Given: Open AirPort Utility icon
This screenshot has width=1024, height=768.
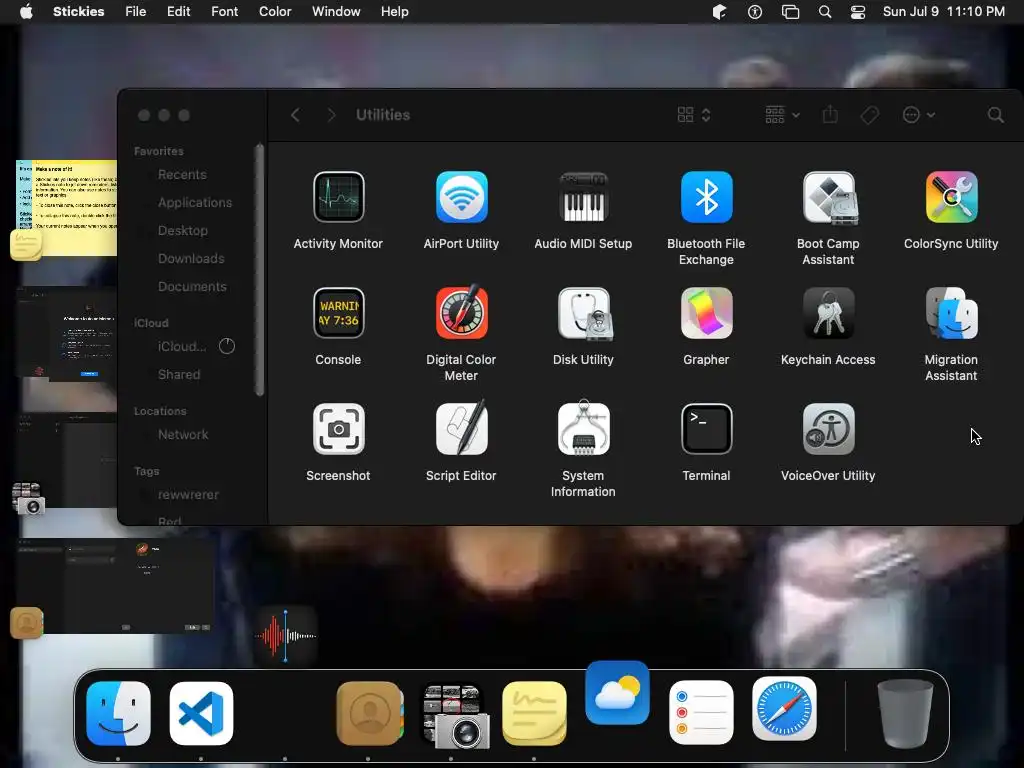Looking at the screenshot, I should (461, 197).
